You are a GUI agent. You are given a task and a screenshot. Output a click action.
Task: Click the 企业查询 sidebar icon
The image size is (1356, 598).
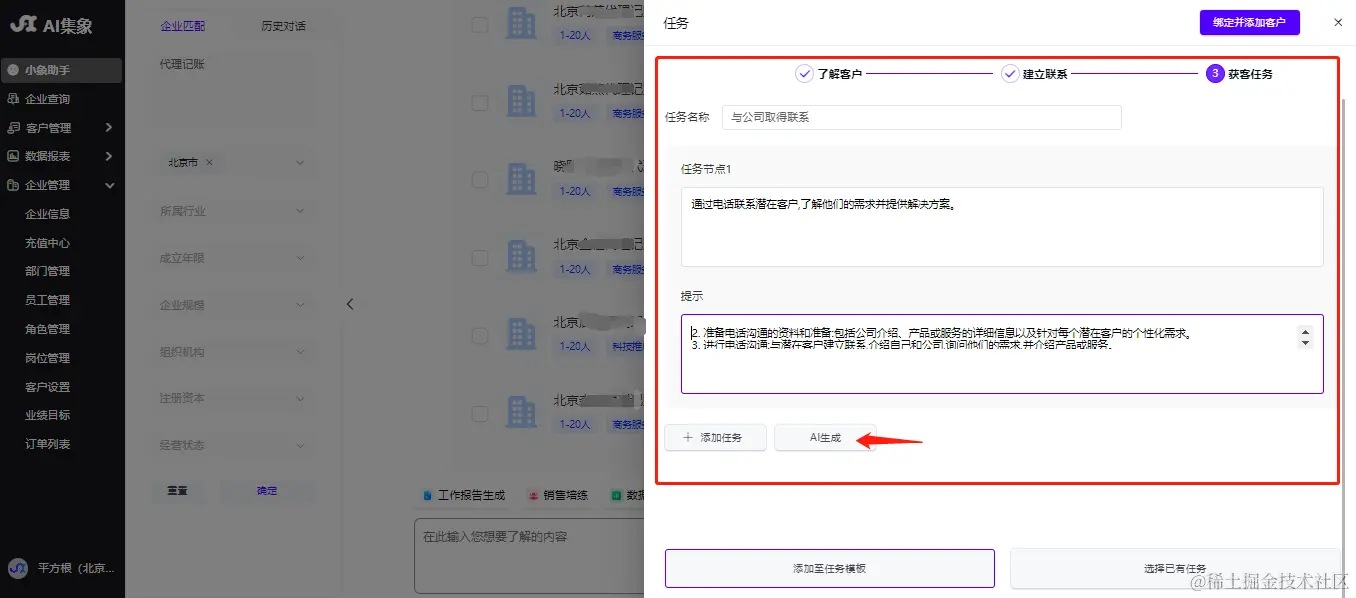click(13, 99)
